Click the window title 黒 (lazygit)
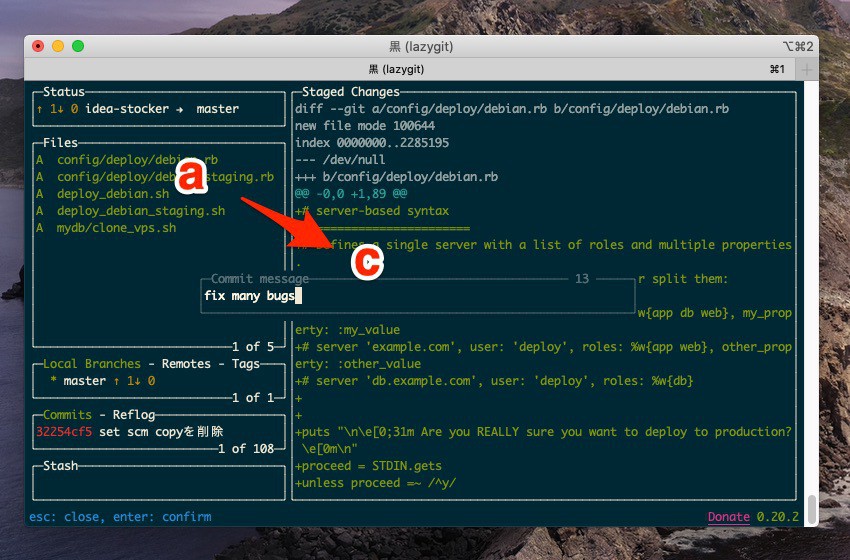Screen dimensions: 850x560 pyautogui.click(x=421, y=47)
